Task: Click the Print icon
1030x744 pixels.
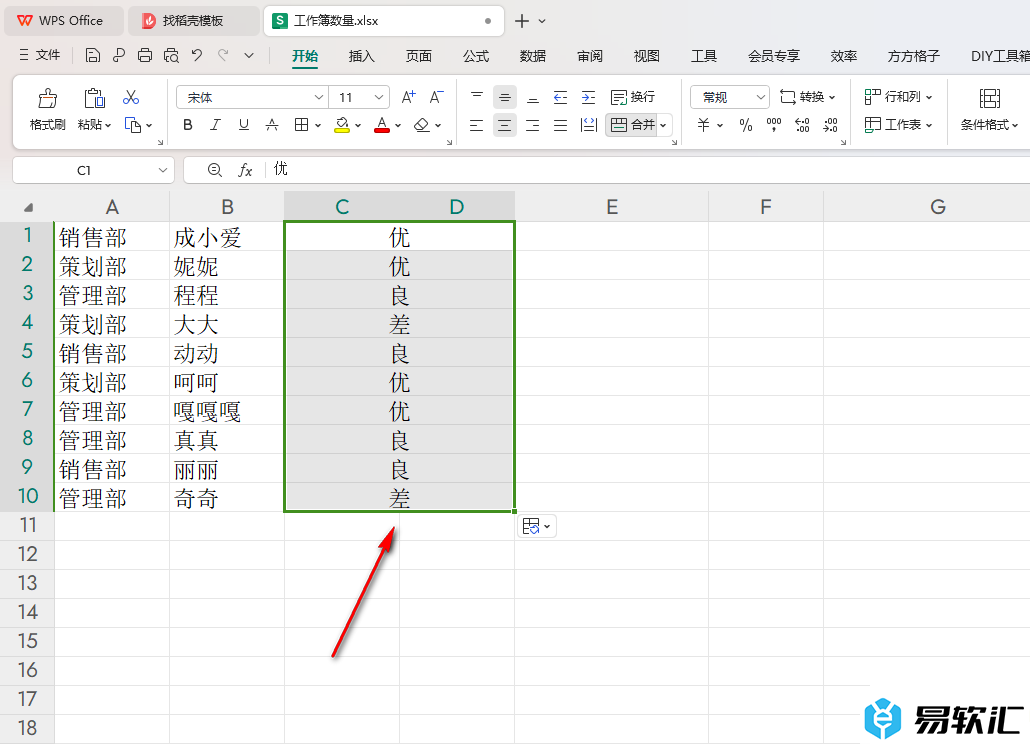Action: coord(145,56)
